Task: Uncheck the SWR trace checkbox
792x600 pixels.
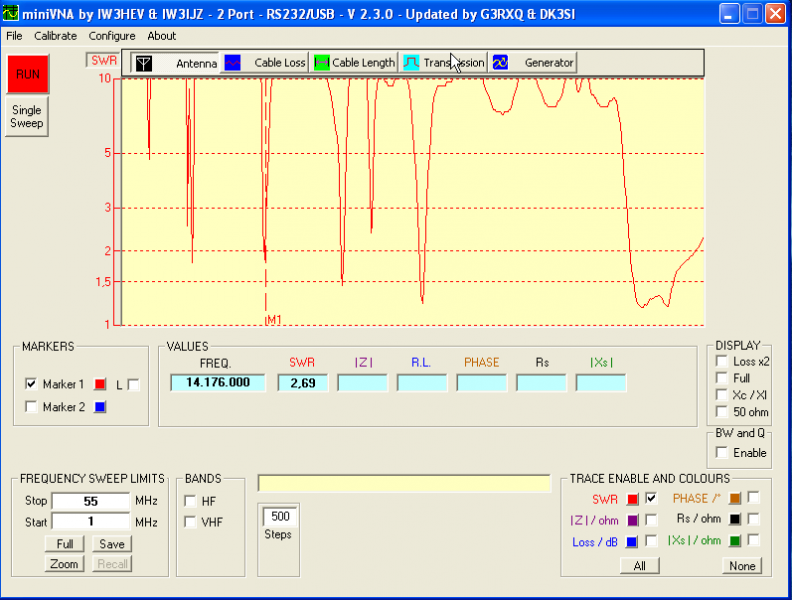Action: point(652,498)
